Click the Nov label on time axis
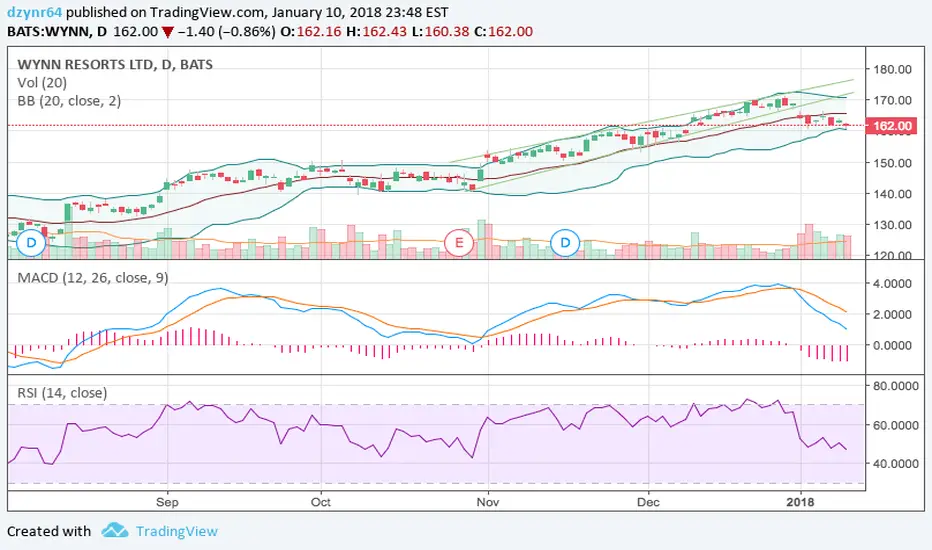The width and height of the screenshot is (932, 550). (x=488, y=502)
